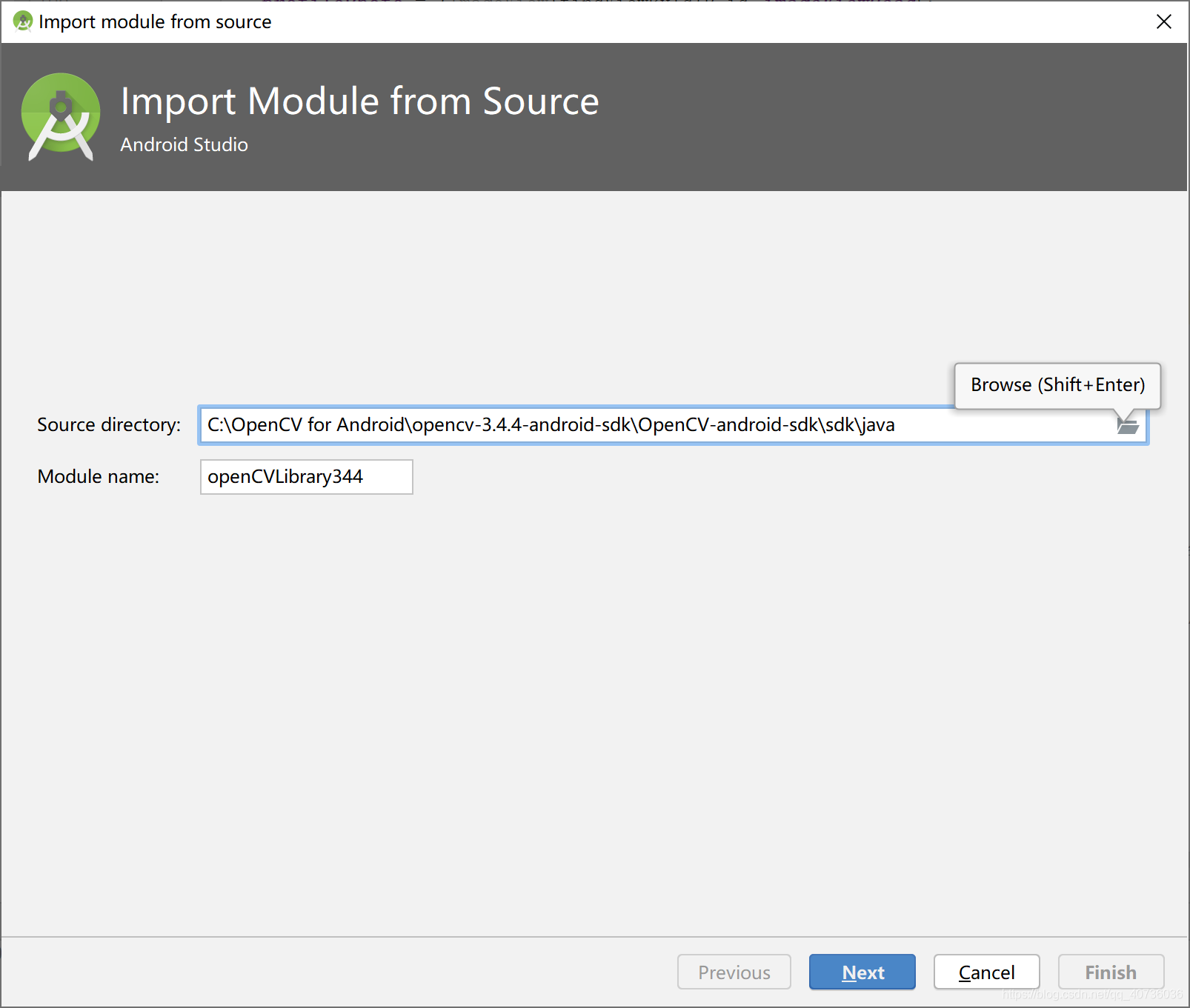Click the Android Studio subtitle text
The image size is (1190, 1008).
pos(184,144)
